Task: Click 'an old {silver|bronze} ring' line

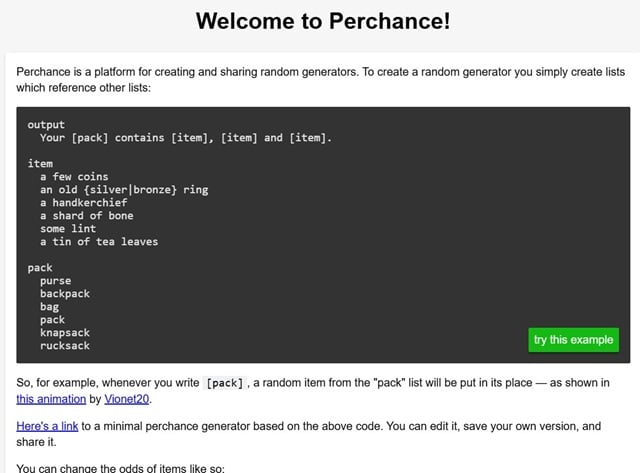Action: (124, 190)
